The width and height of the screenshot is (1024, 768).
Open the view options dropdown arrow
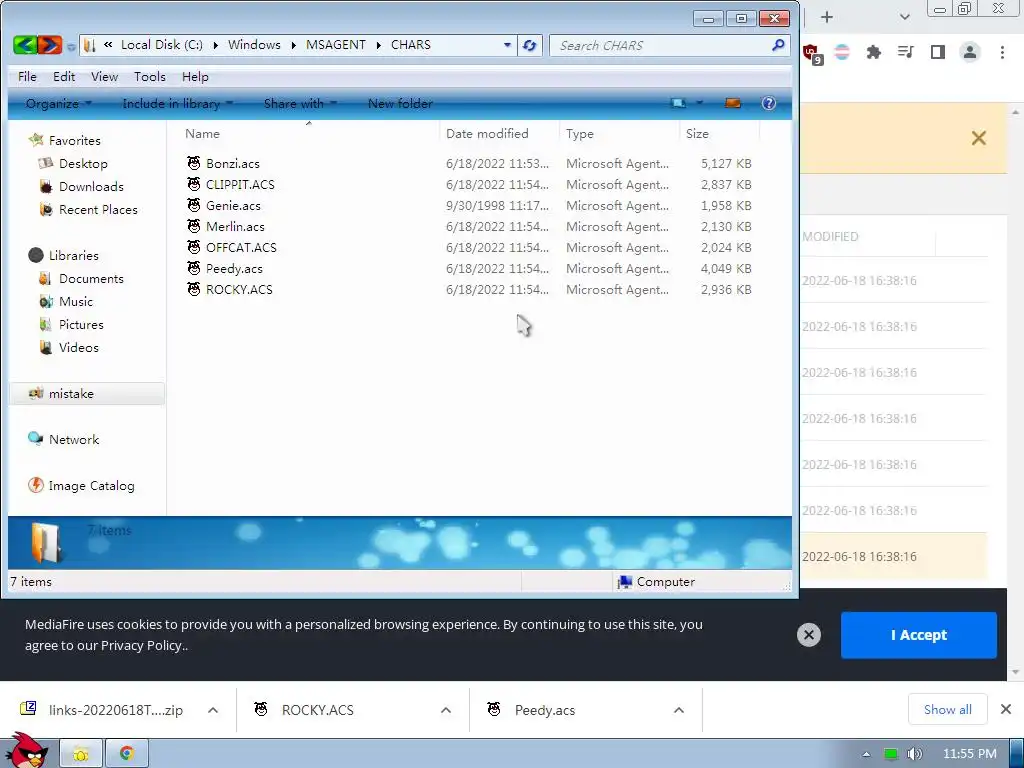click(x=699, y=103)
